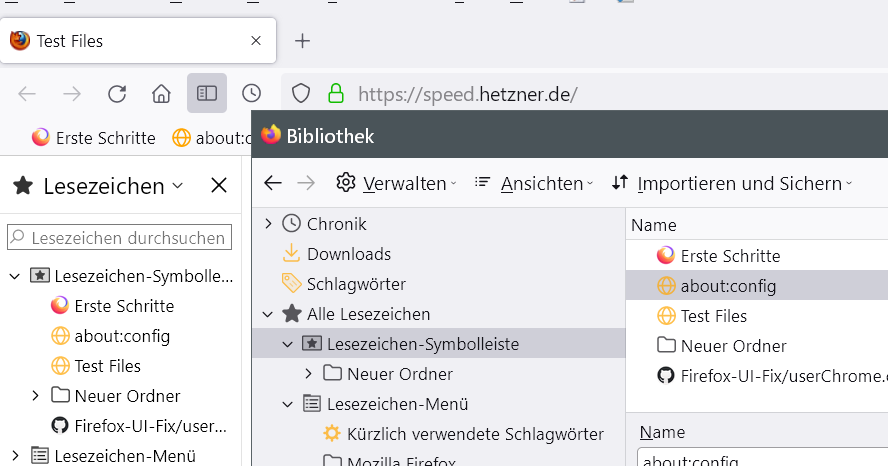Click the back arrow in Bibliothek
888x466 pixels.
(272, 183)
